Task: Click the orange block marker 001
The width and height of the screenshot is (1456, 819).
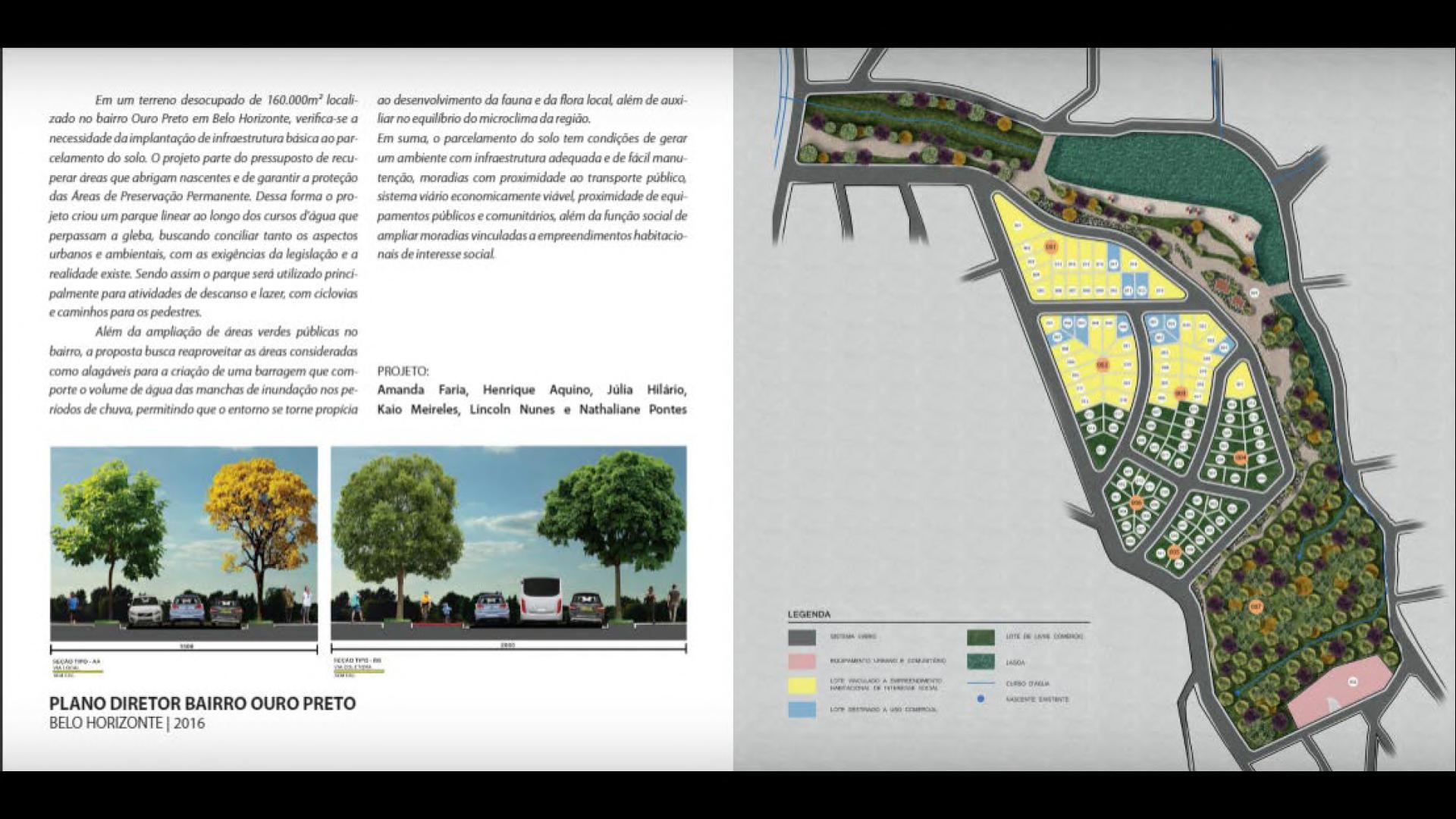Action: coord(1051,247)
